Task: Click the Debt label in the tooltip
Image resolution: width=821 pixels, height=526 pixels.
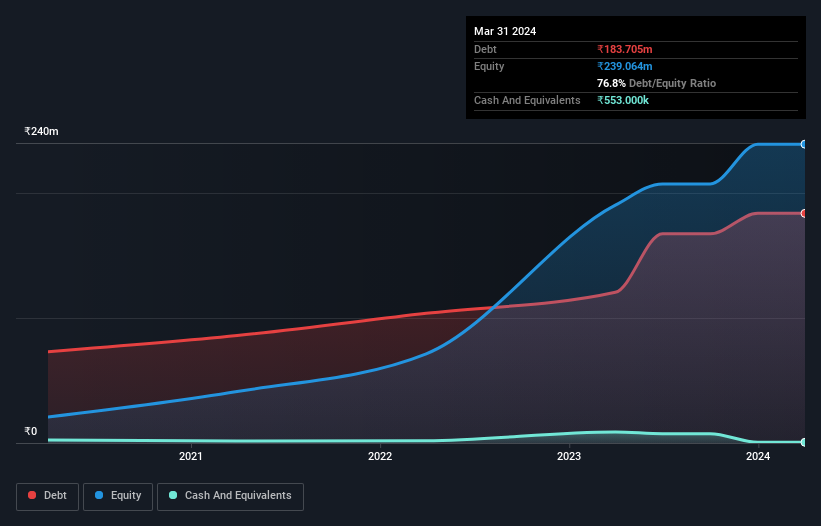Action: [485, 49]
